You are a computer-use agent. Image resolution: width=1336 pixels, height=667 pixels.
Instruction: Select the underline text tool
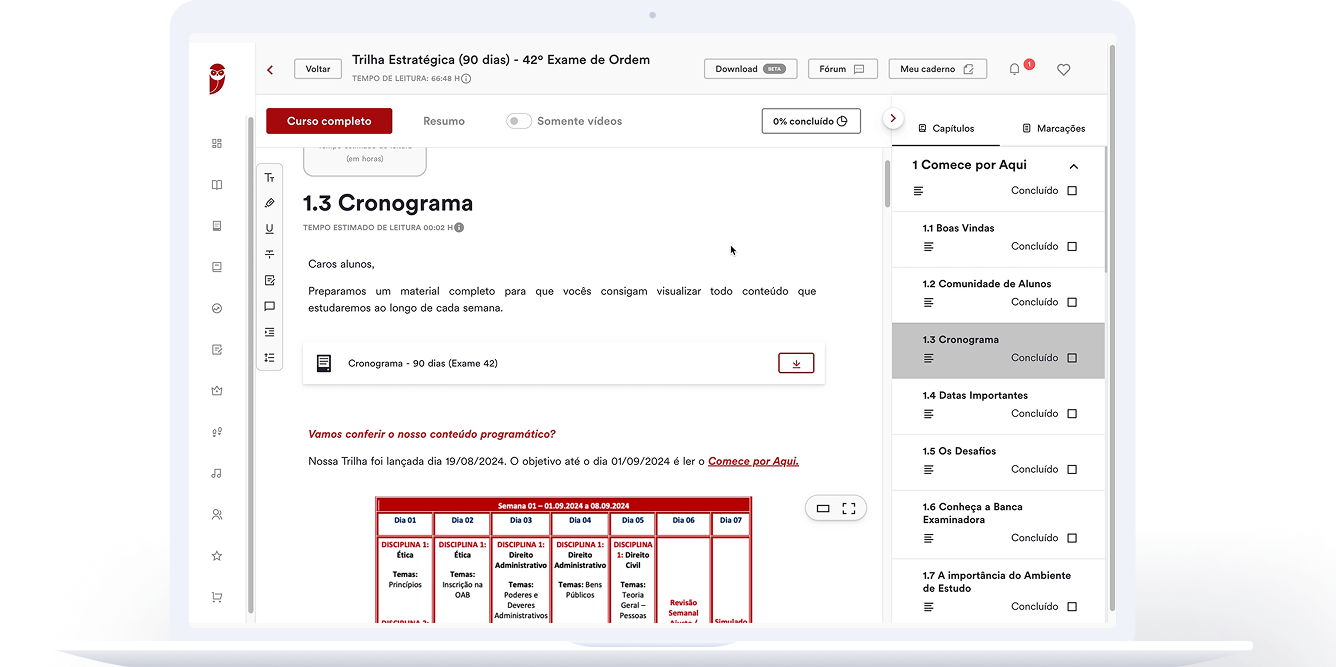point(269,229)
